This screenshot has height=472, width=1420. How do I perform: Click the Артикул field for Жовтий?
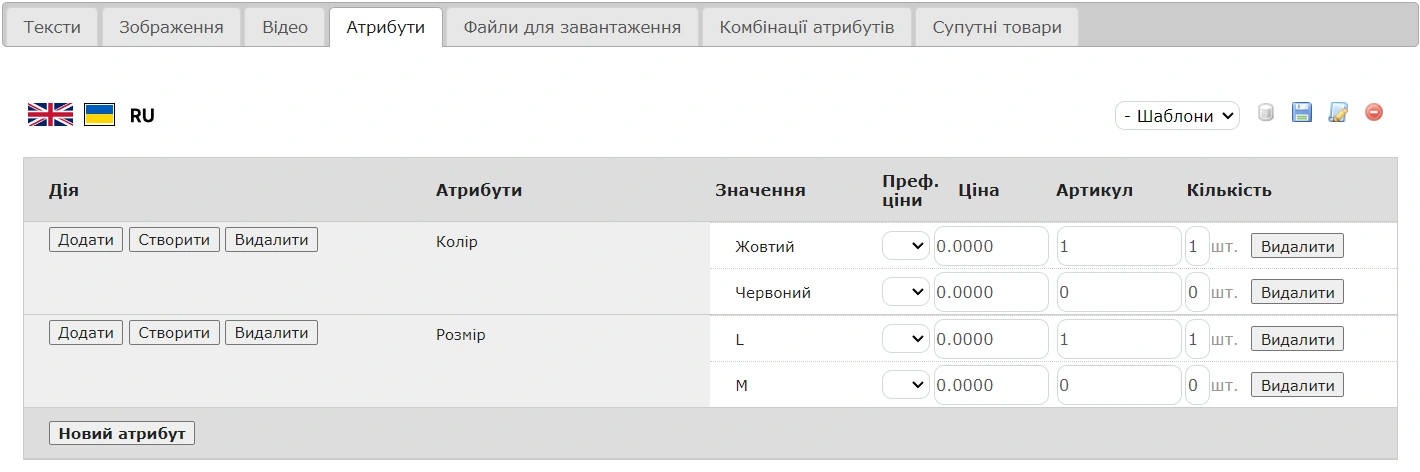coord(1118,246)
